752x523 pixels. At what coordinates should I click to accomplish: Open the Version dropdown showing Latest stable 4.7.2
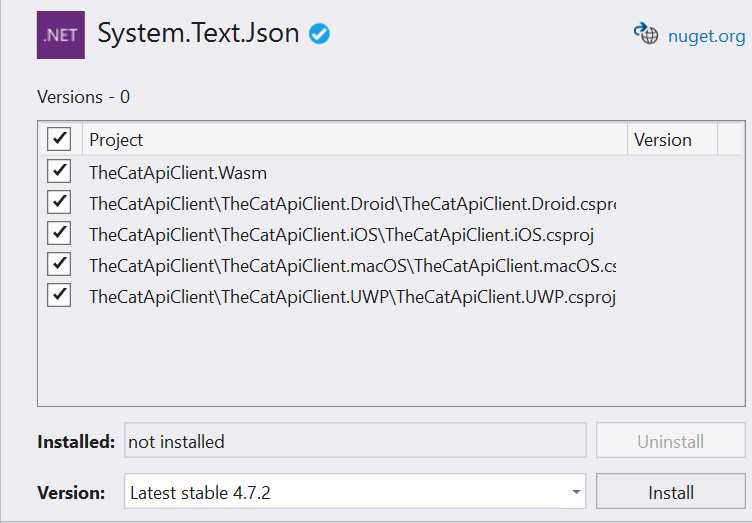coord(355,491)
